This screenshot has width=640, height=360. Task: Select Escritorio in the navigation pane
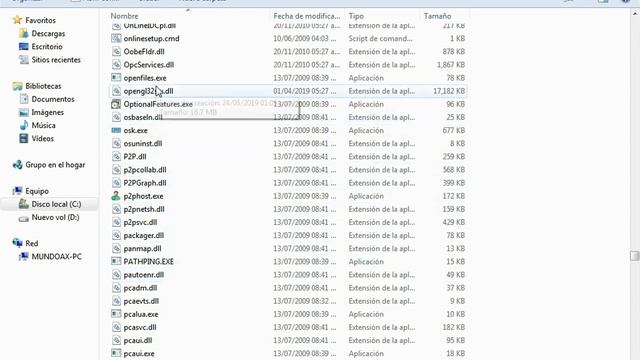click(47, 47)
